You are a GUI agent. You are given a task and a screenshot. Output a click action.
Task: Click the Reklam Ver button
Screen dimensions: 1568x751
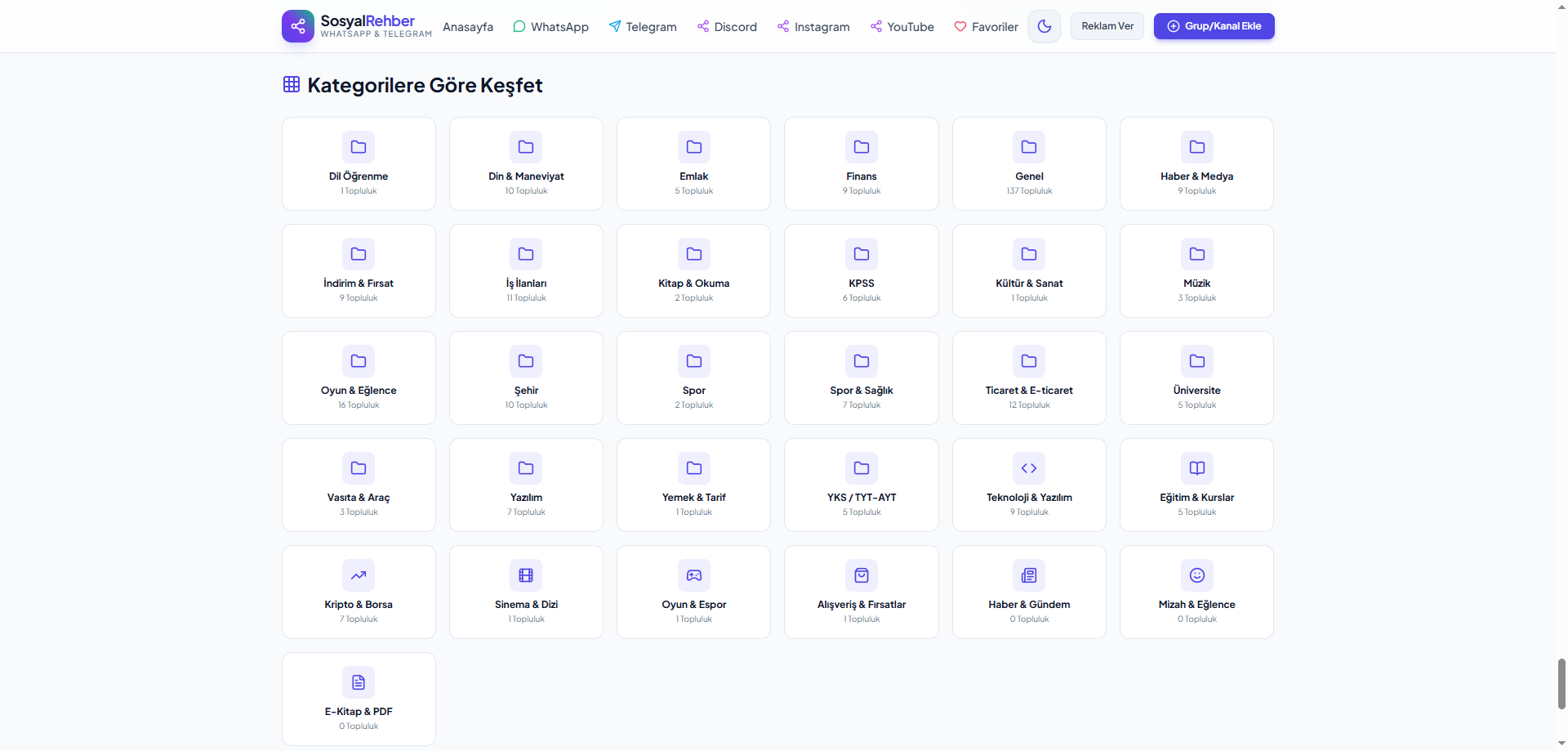(1107, 26)
